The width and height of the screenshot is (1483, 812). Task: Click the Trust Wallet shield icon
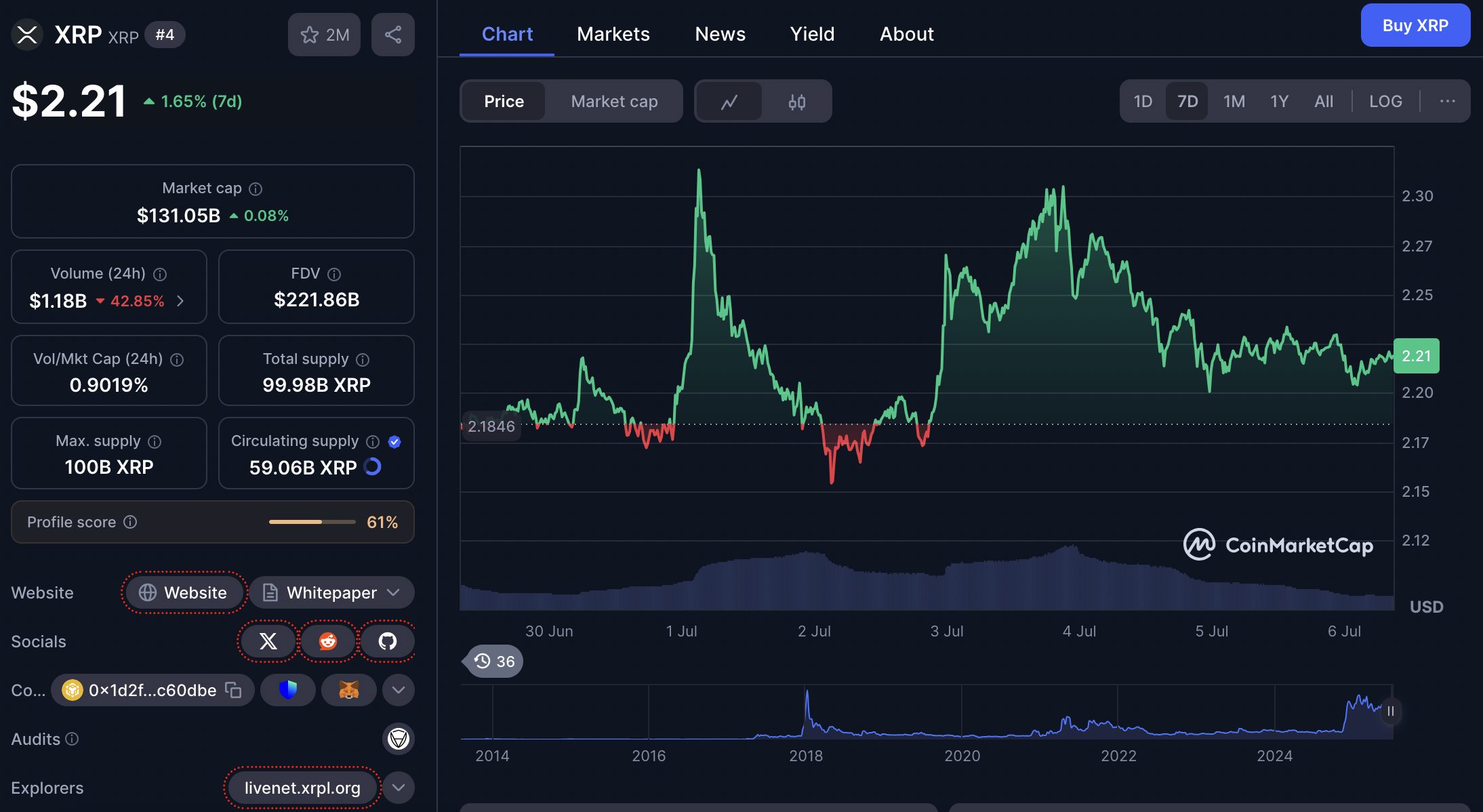[288, 690]
